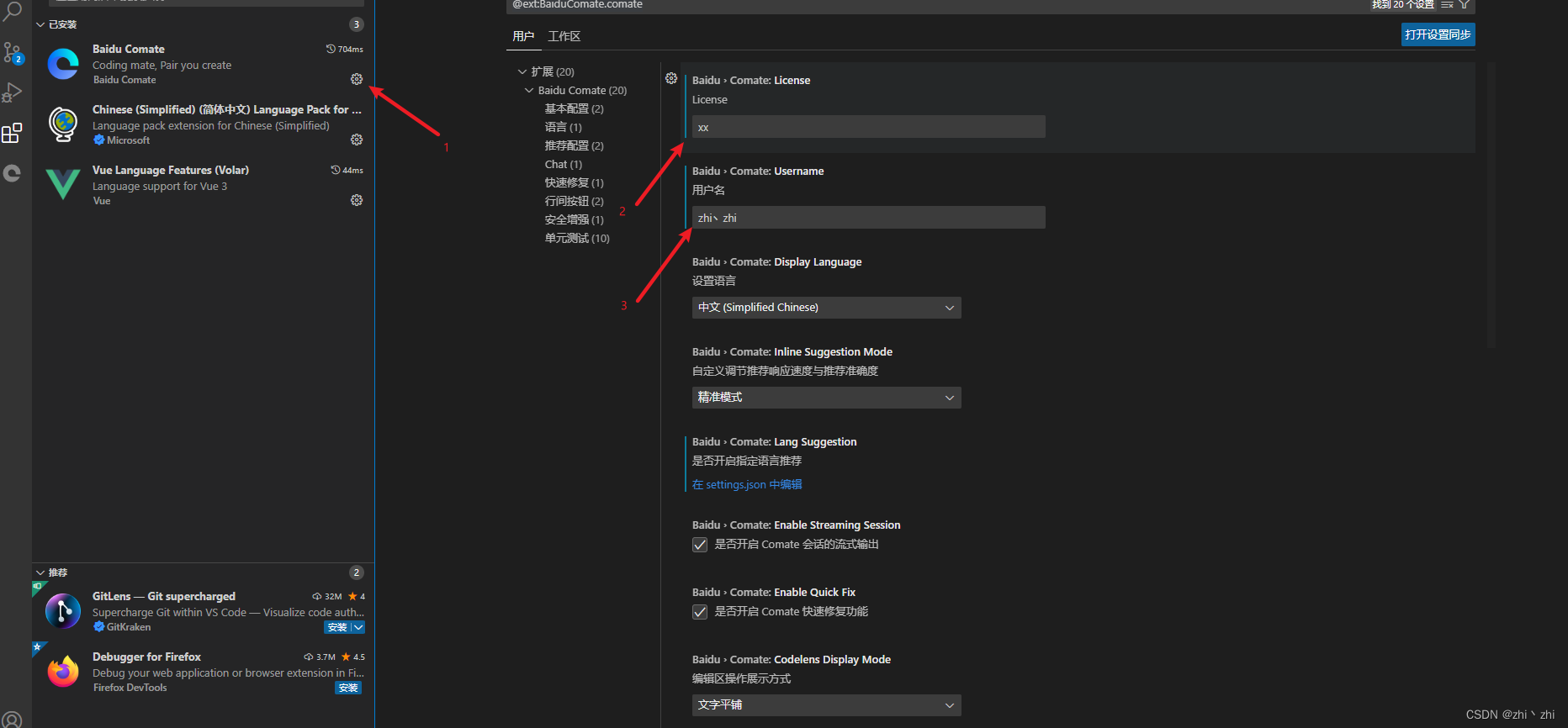Click the Debugger for Firefox 4.5 star rating
1568x728 pixels.
coord(353,657)
